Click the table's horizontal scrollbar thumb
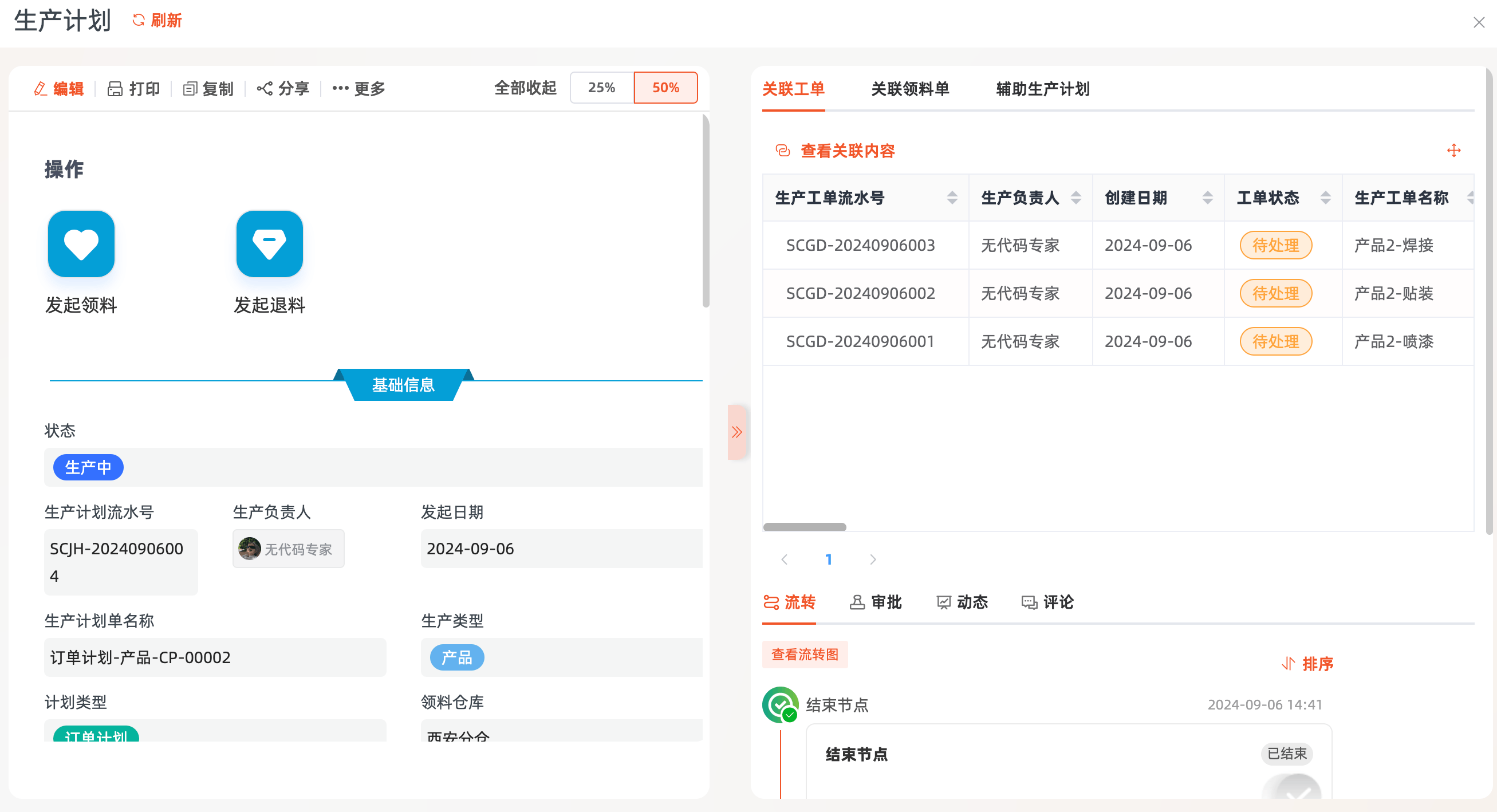The width and height of the screenshot is (1497, 812). coord(804,527)
